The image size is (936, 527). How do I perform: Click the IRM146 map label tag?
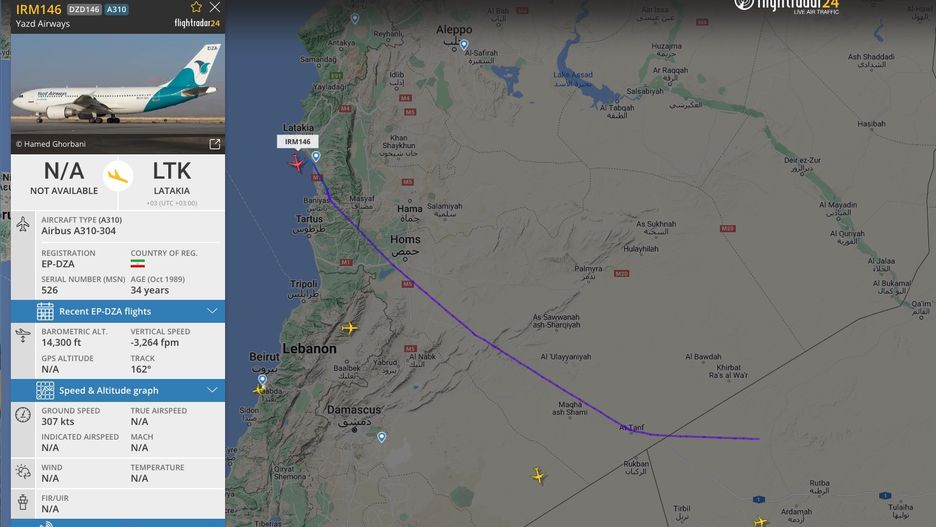tap(297, 141)
